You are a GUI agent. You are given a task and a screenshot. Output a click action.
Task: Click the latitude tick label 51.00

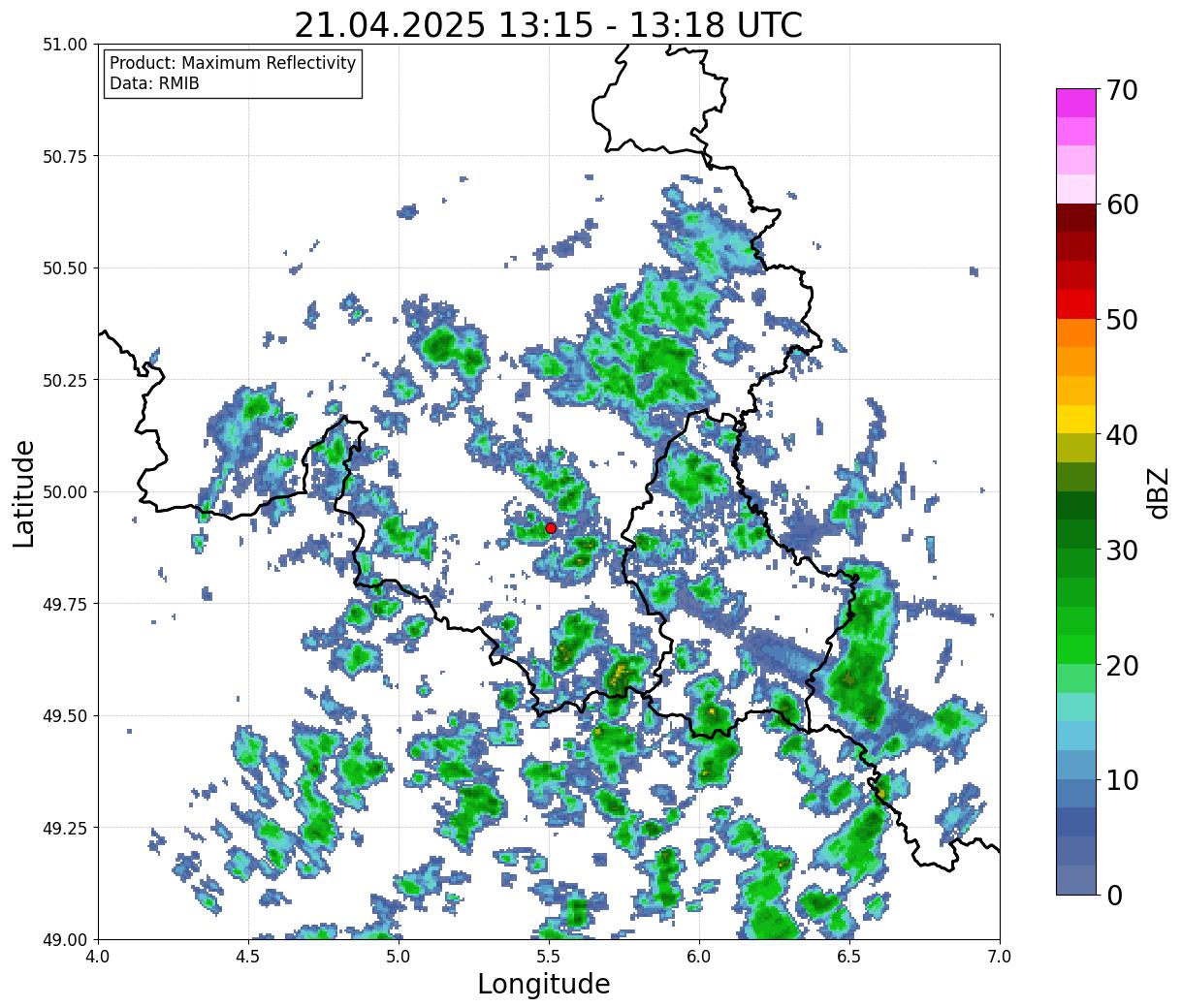[65, 45]
